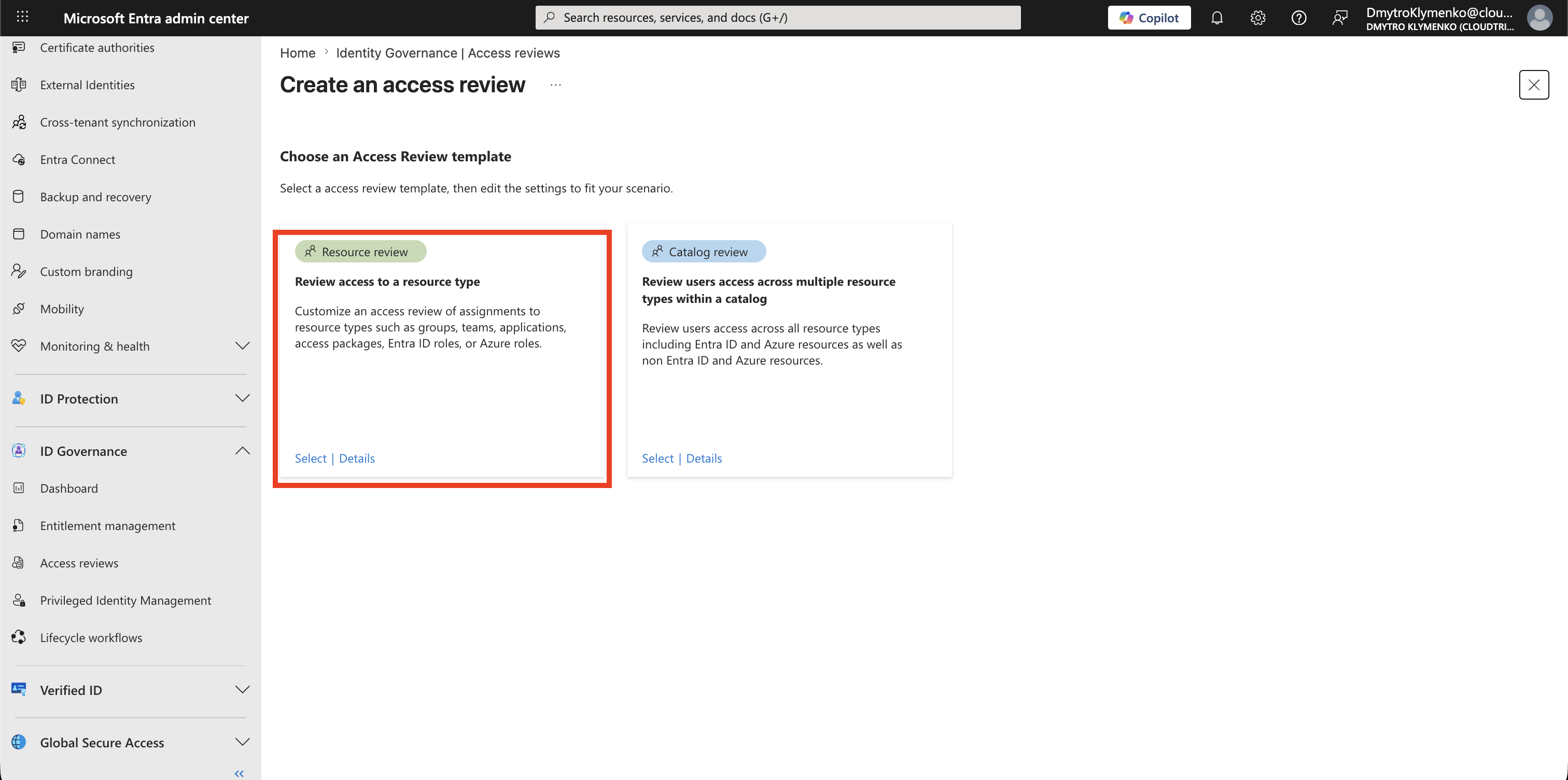The height and width of the screenshot is (780, 1568).
Task: Click the Monitoring & health heart icon
Action: coord(19,346)
